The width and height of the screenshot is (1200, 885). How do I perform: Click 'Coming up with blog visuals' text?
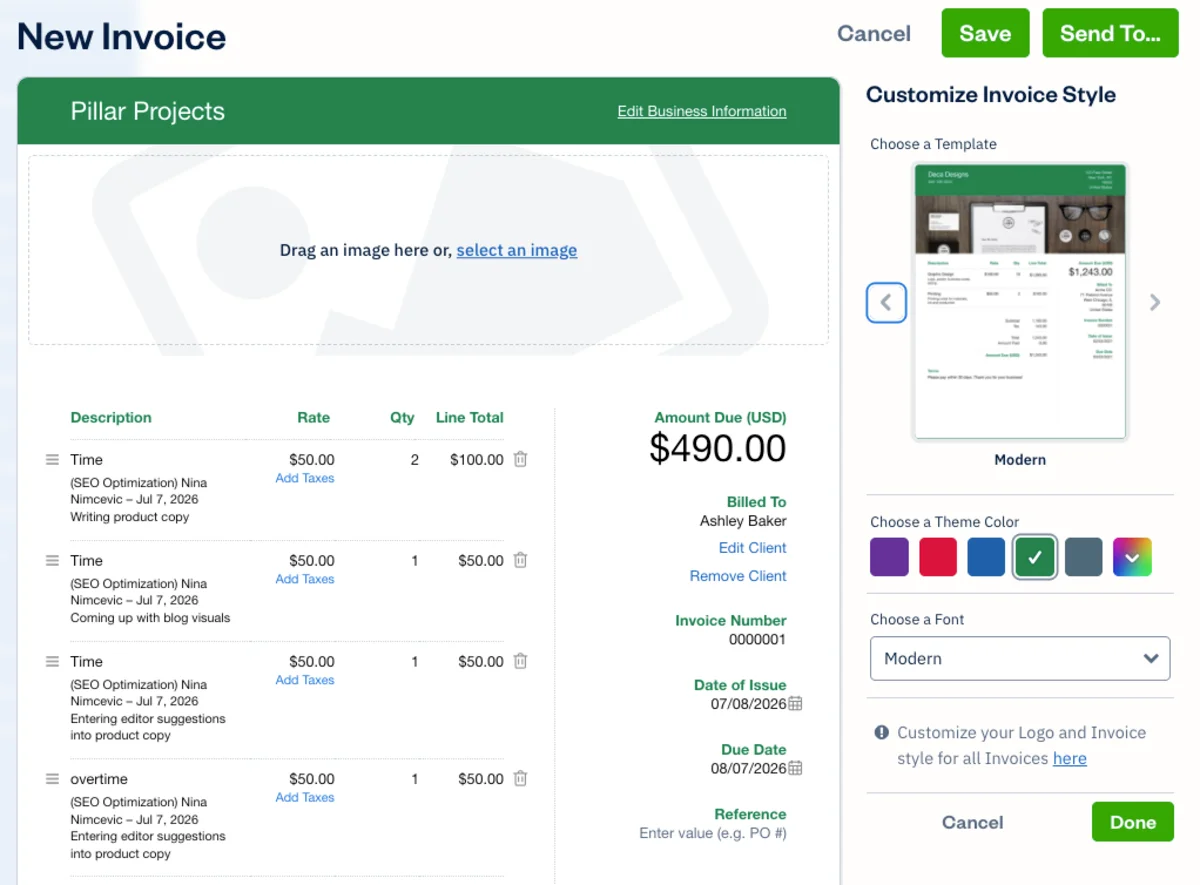click(150, 618)
